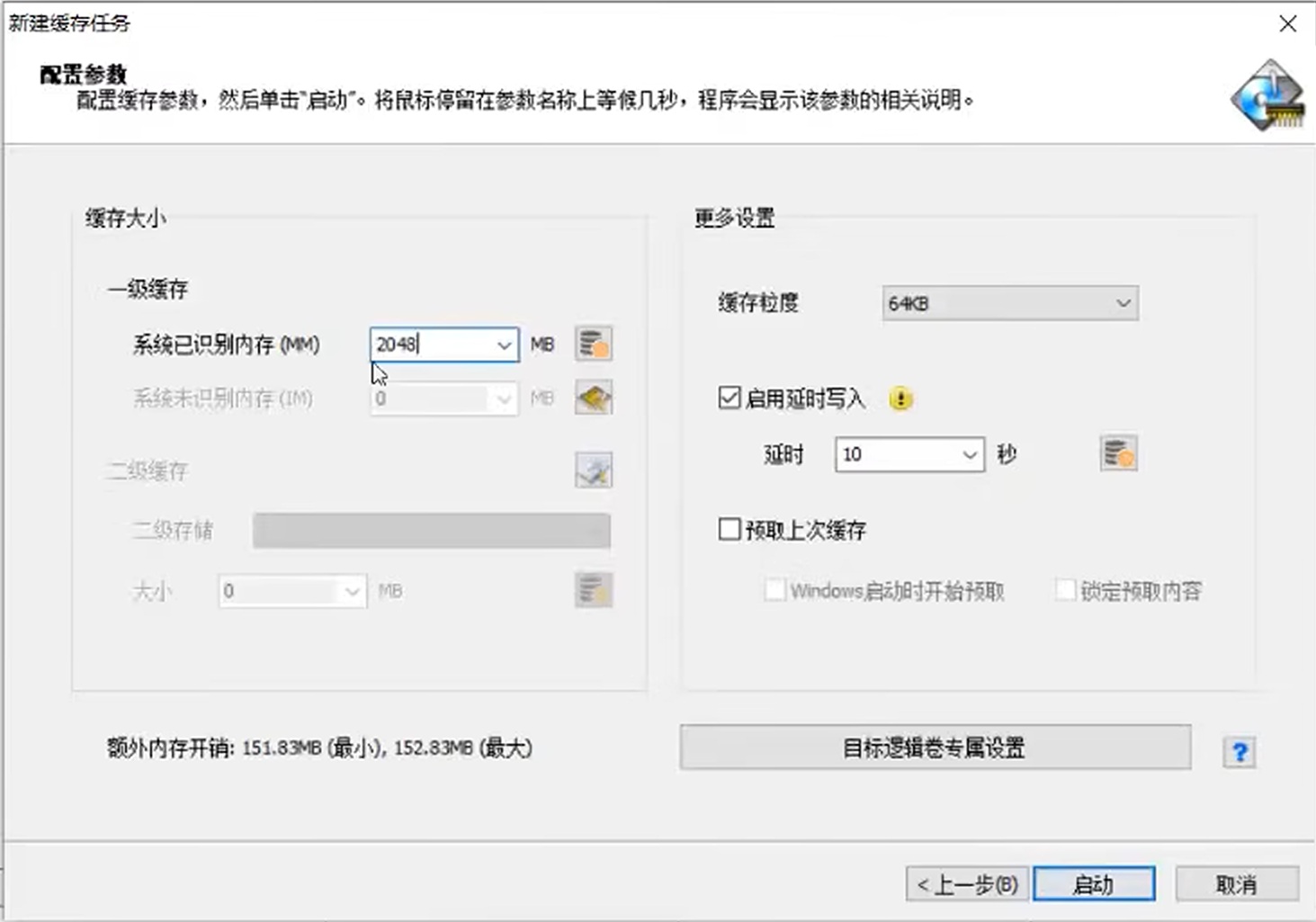Select the 配置参数 heading text

[x=82, y=76]
